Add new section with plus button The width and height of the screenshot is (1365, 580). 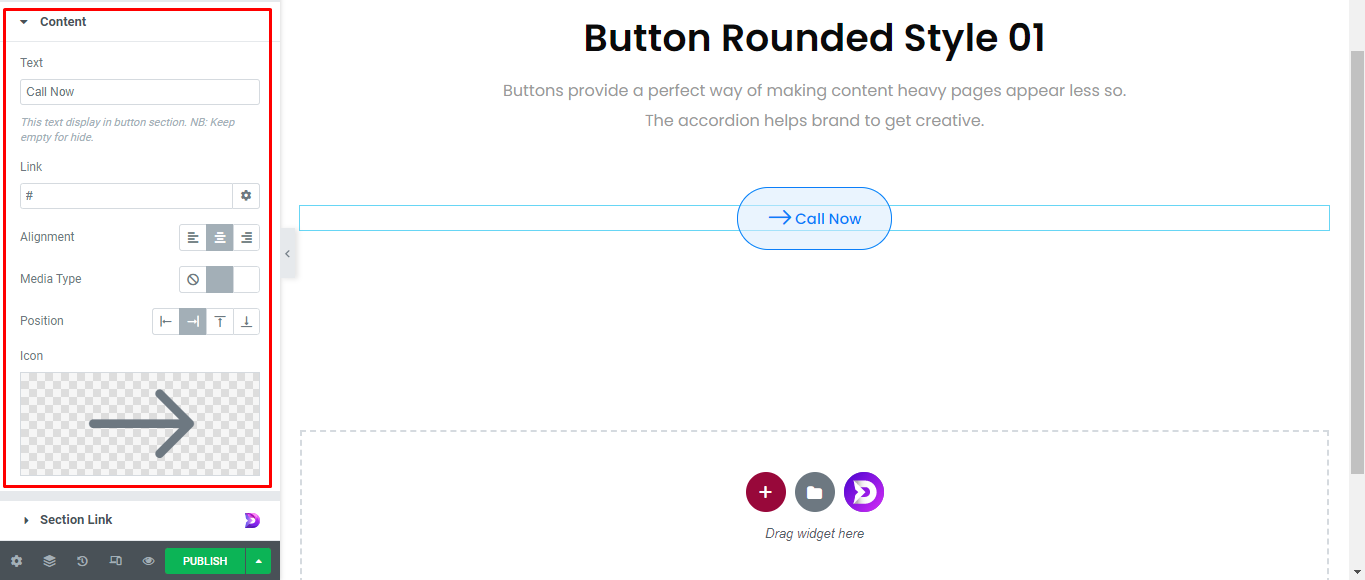pyautogui.click(x=765, y=492)
